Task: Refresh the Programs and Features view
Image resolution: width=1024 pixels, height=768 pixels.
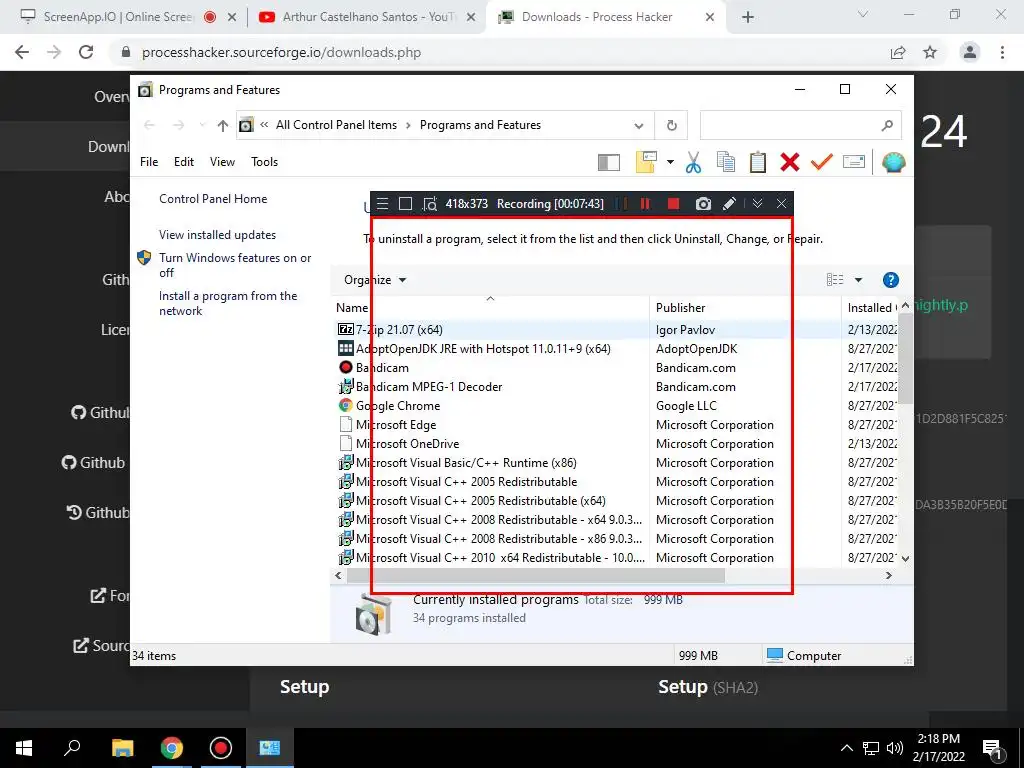Action: pos(671,125)
